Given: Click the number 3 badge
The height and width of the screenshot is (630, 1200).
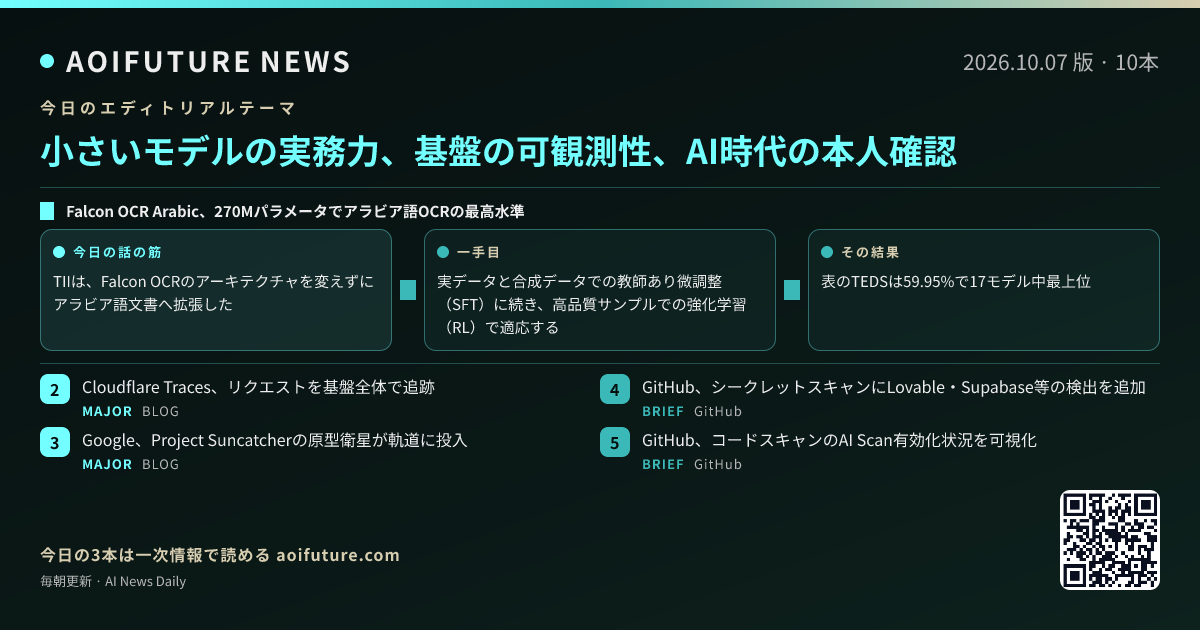Looking at the screenshot, I should tap(54, 443).
